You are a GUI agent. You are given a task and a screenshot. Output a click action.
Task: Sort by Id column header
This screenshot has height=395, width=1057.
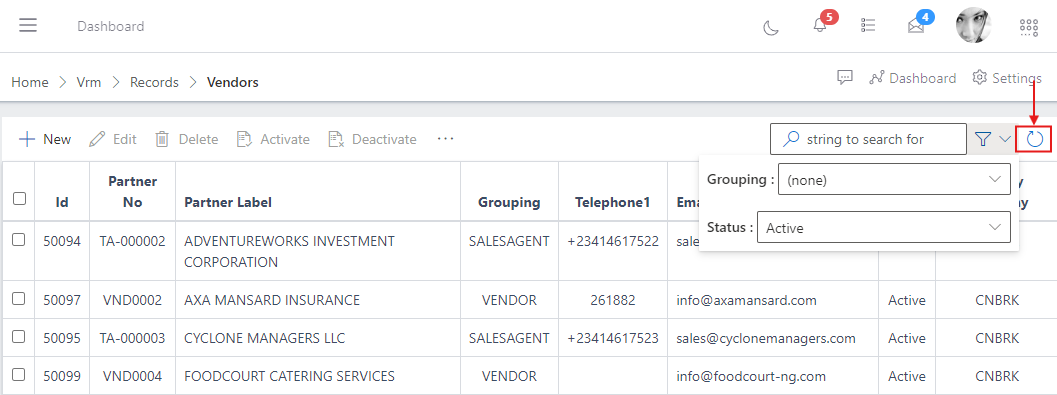tap(62, 202)
